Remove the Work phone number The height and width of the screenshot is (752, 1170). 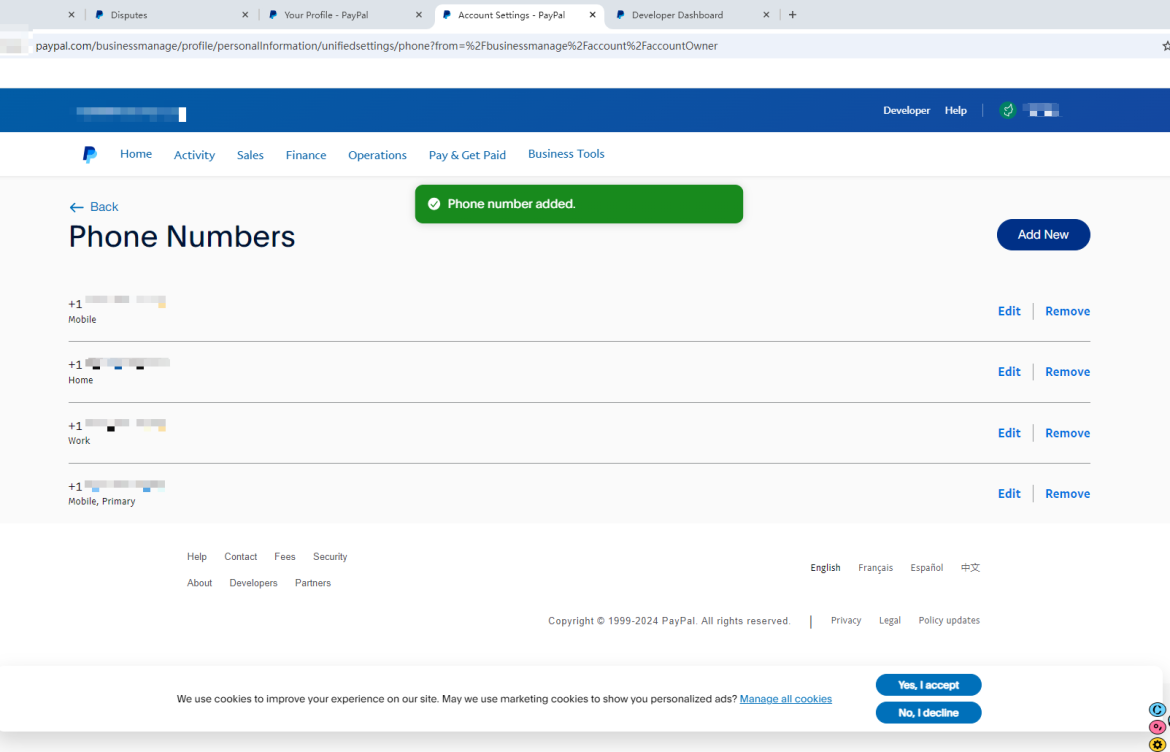click(x=1067, y=433)
